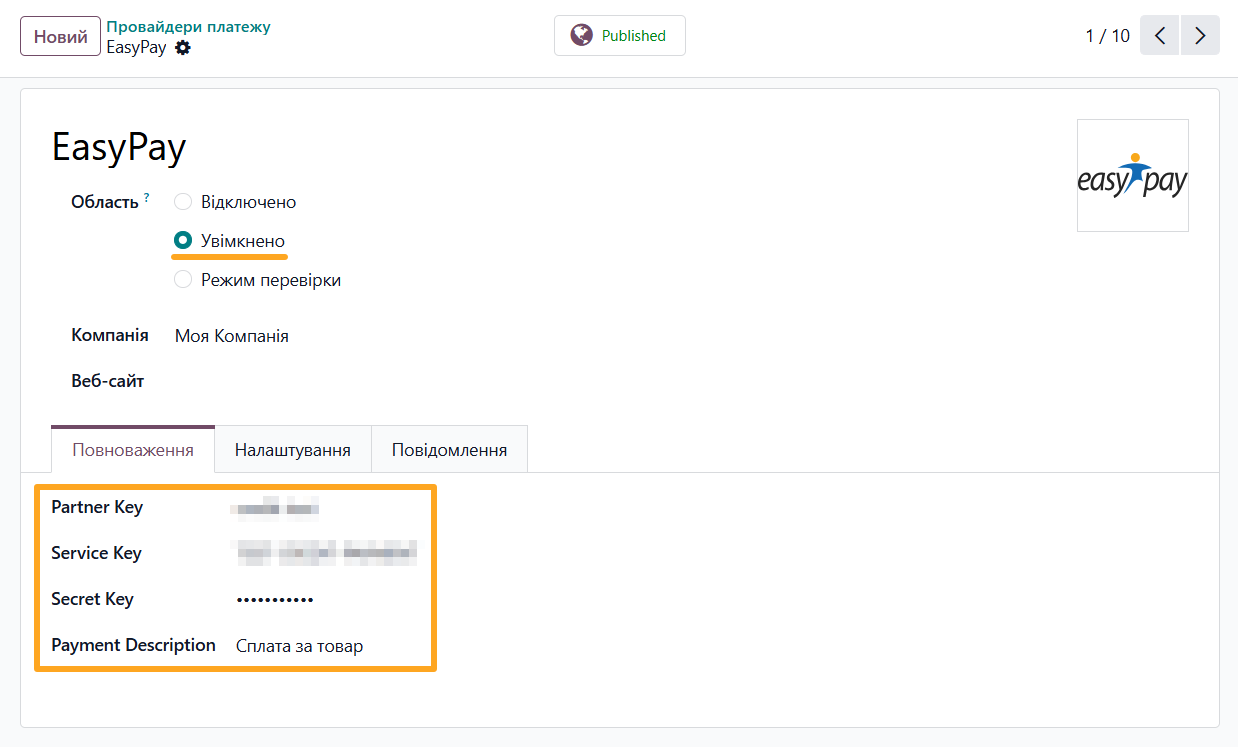
Task: Switch to the Повноваження tab
Action: (133, 449)
